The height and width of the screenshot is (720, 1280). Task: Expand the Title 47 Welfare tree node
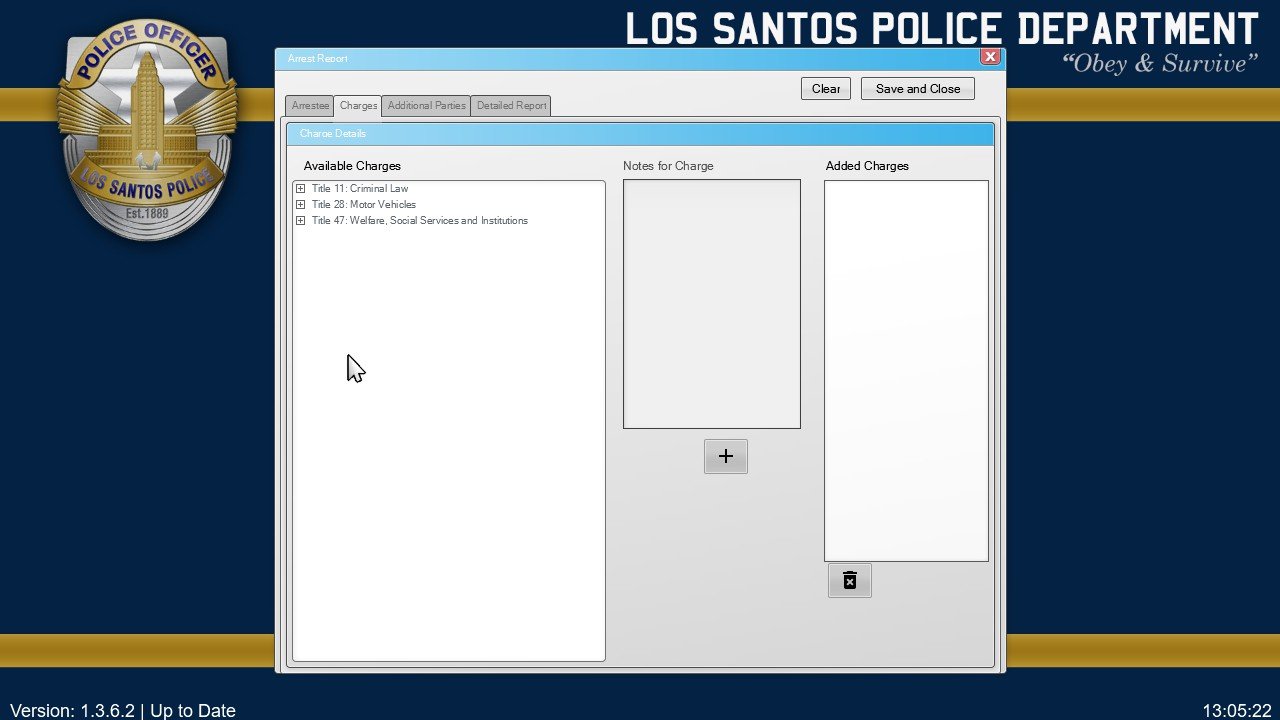300,221
